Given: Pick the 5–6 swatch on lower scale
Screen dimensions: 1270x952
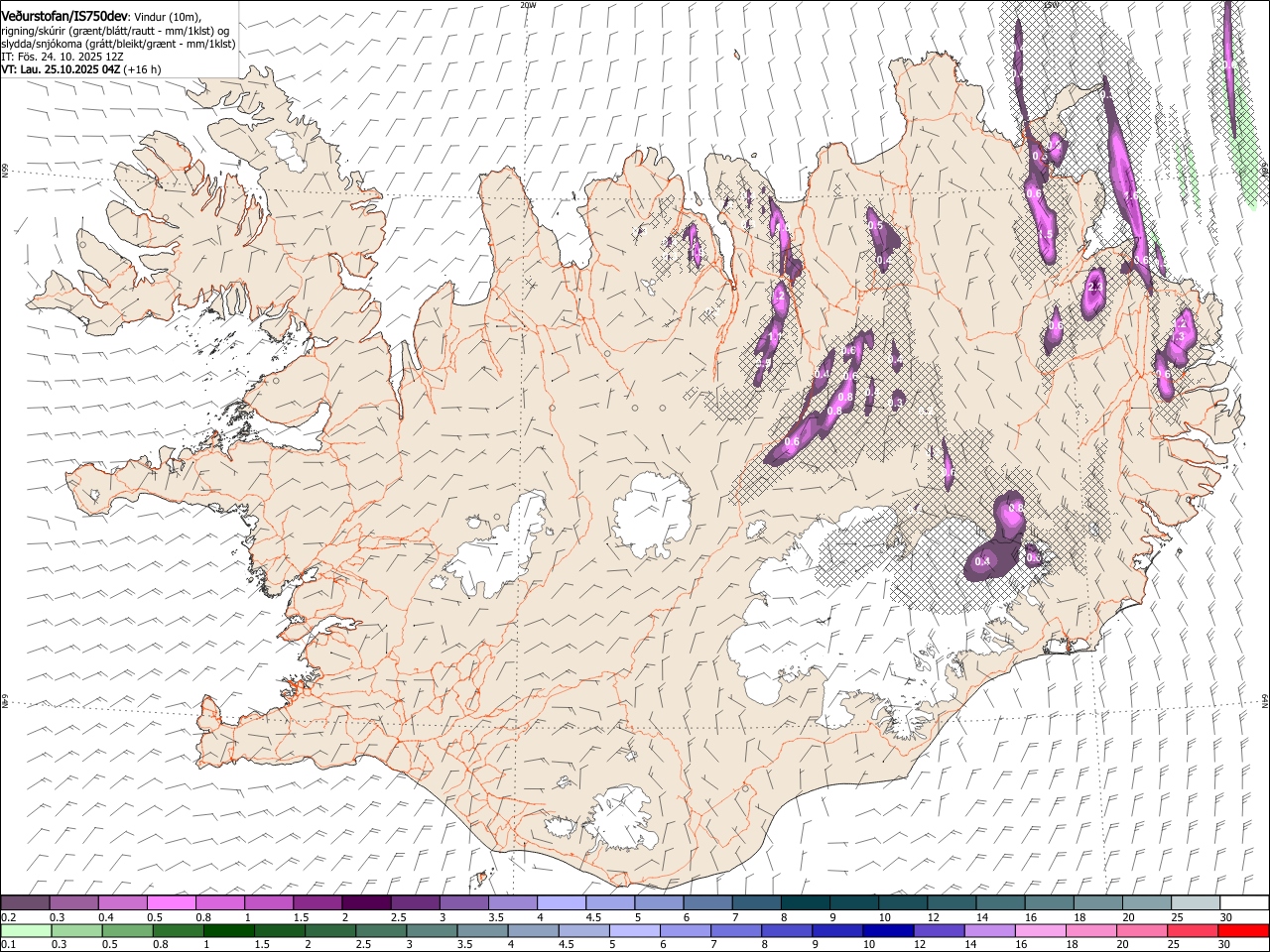Looking at the screenshot, I should pos(634,930).
